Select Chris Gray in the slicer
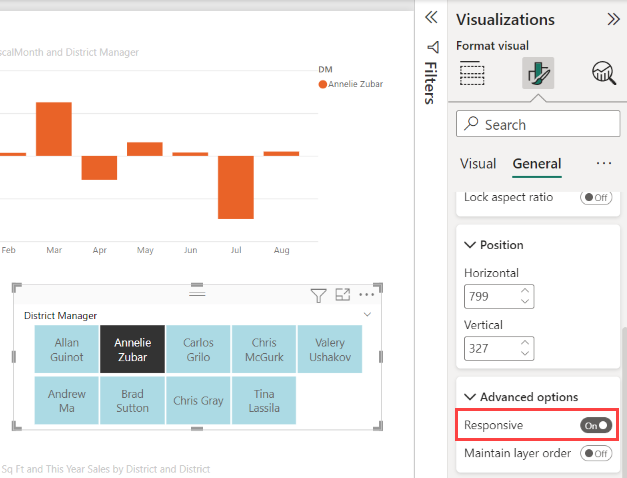 tap(198, 400)
